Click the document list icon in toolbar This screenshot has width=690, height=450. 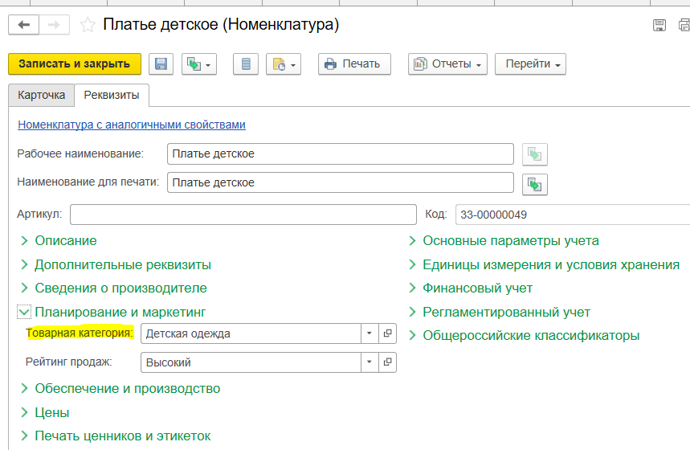click(246, 64)
